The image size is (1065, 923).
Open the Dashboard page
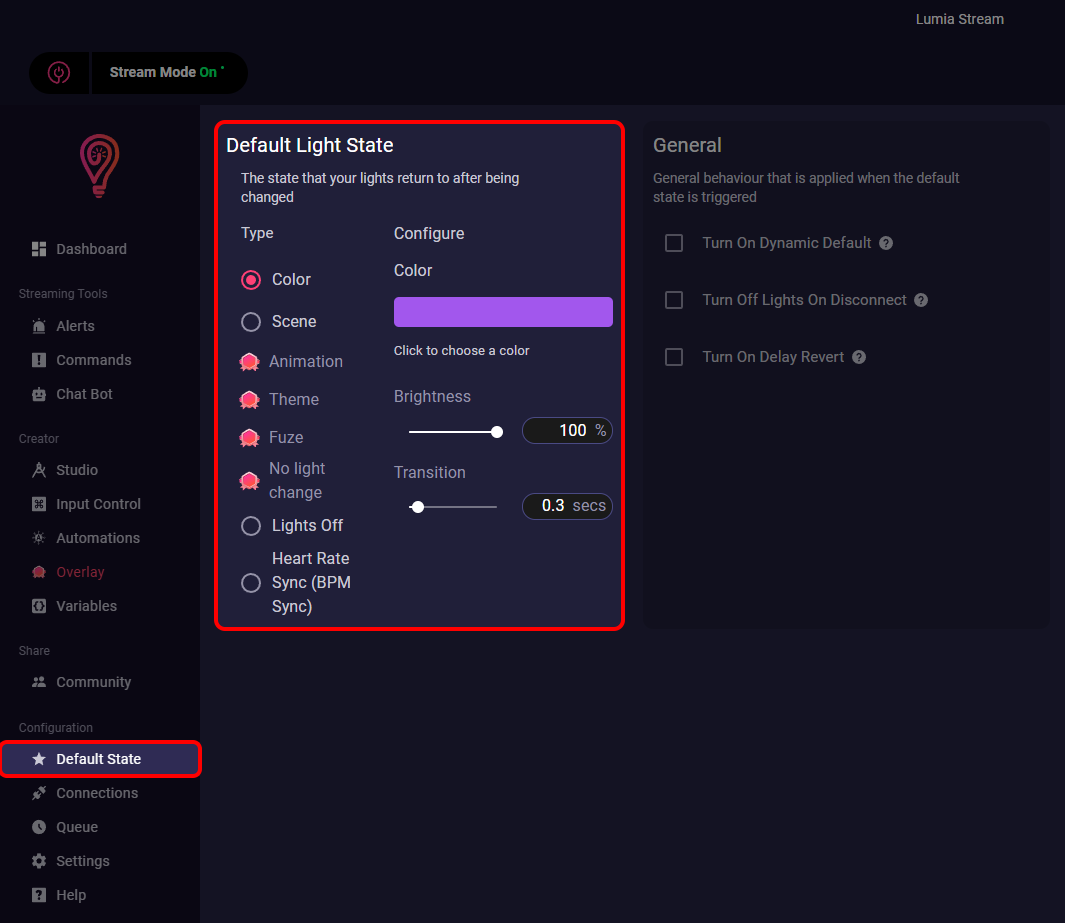tap(91, 249)
